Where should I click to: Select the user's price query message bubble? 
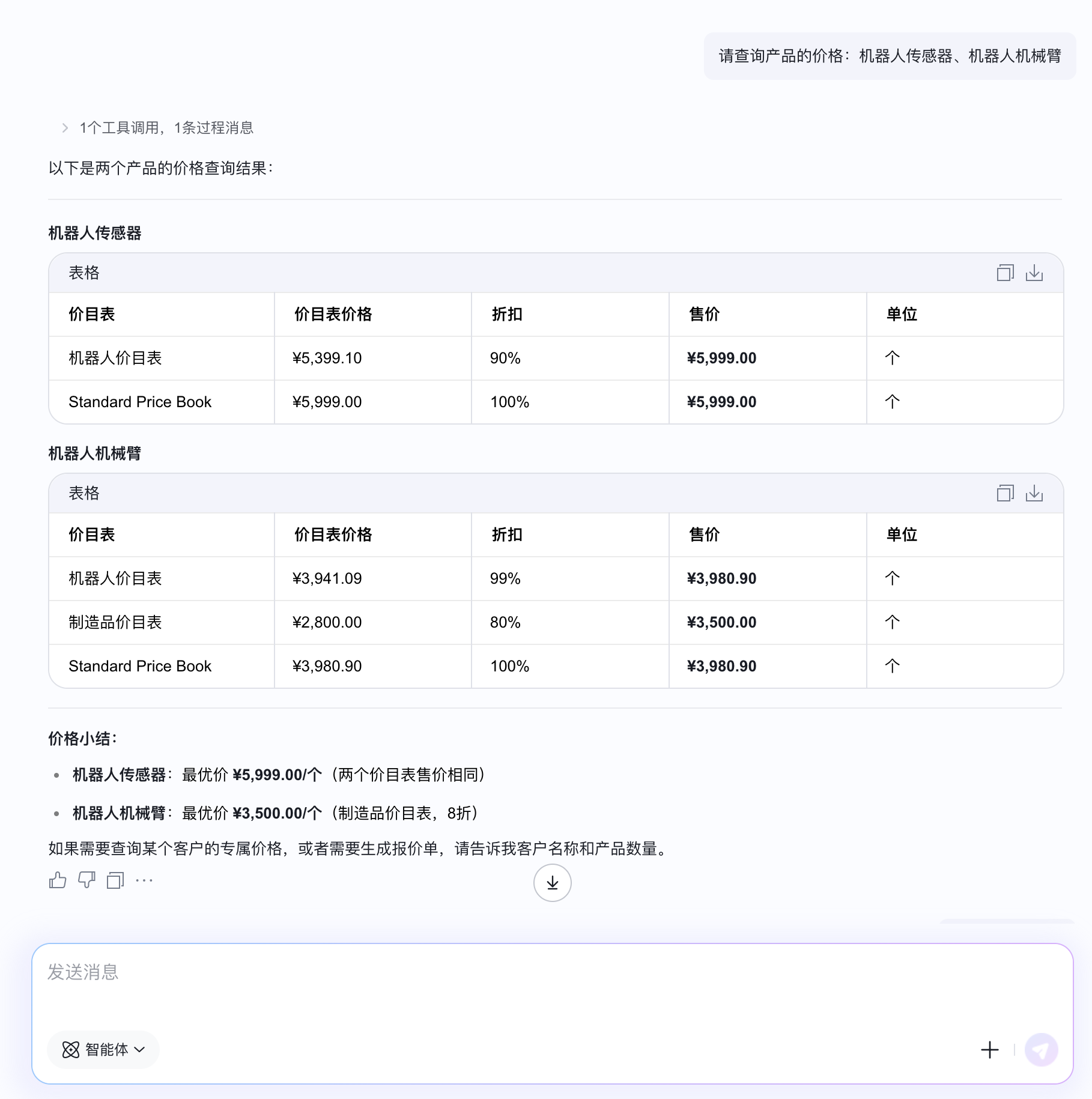coord(890,56)
